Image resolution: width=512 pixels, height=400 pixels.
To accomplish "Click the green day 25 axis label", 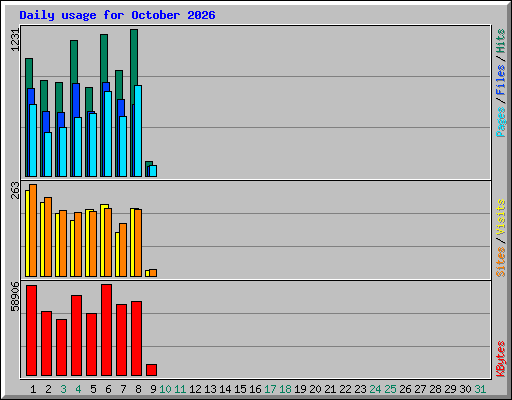I will [x=390, y=389].
